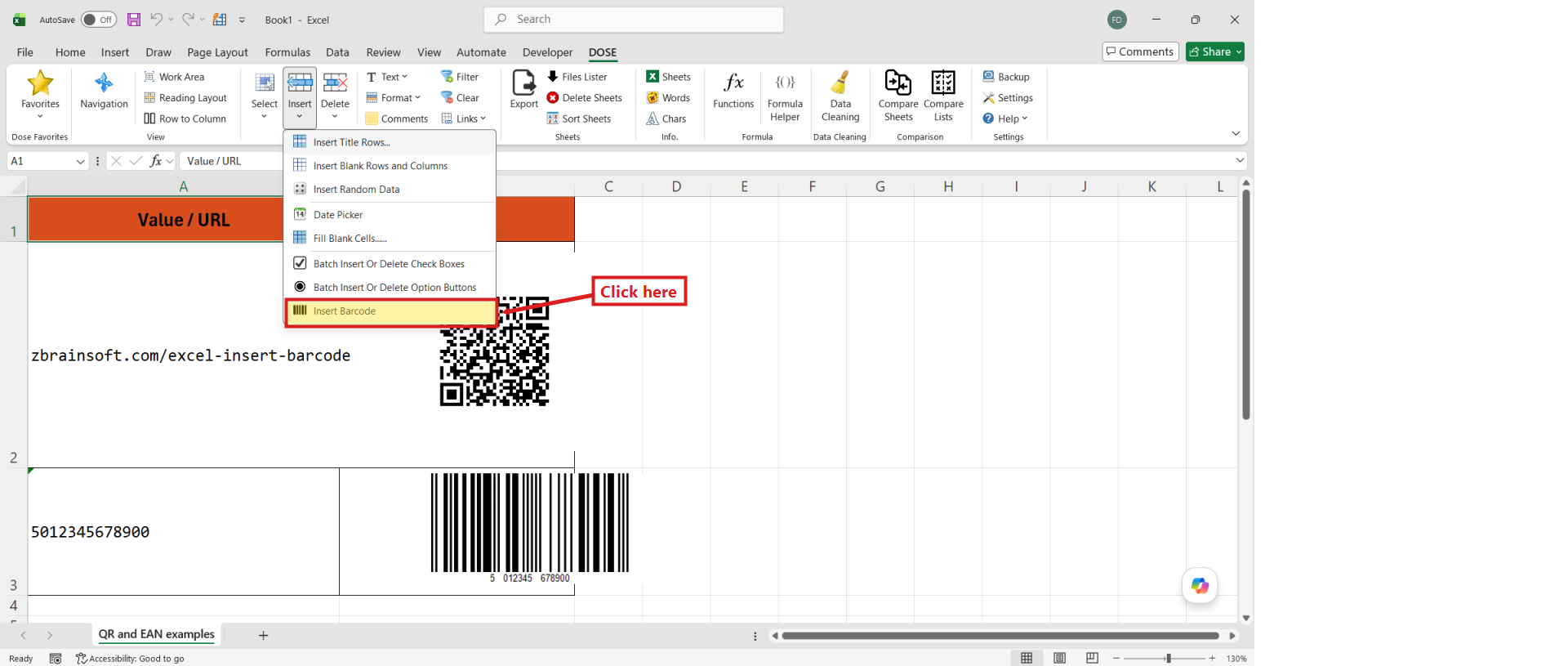This screenshot has width=1568, height=666.
Task: Open the Functions fx tool
Action: [x=733, y=90]
